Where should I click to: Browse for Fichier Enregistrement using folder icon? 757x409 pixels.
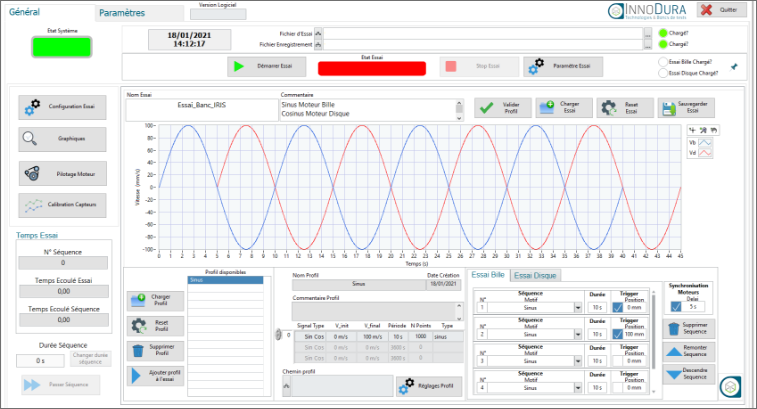point(318,44)
